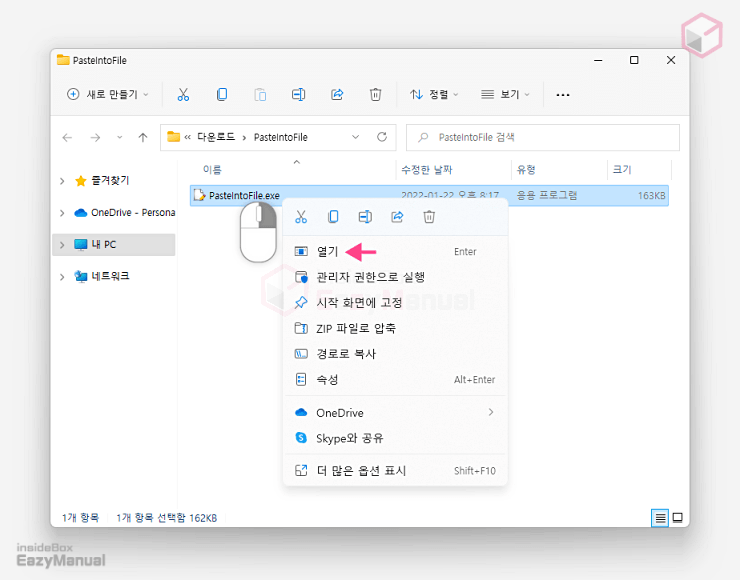Click the Share icon in the context menu
The height and width of the screenshot is (580, 740).
click(x=397, y=217)
